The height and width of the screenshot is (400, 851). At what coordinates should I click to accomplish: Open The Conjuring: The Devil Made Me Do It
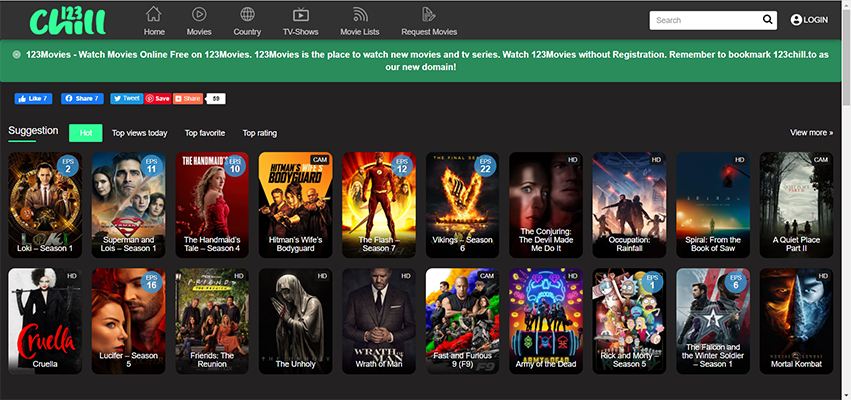pos(546,205)
